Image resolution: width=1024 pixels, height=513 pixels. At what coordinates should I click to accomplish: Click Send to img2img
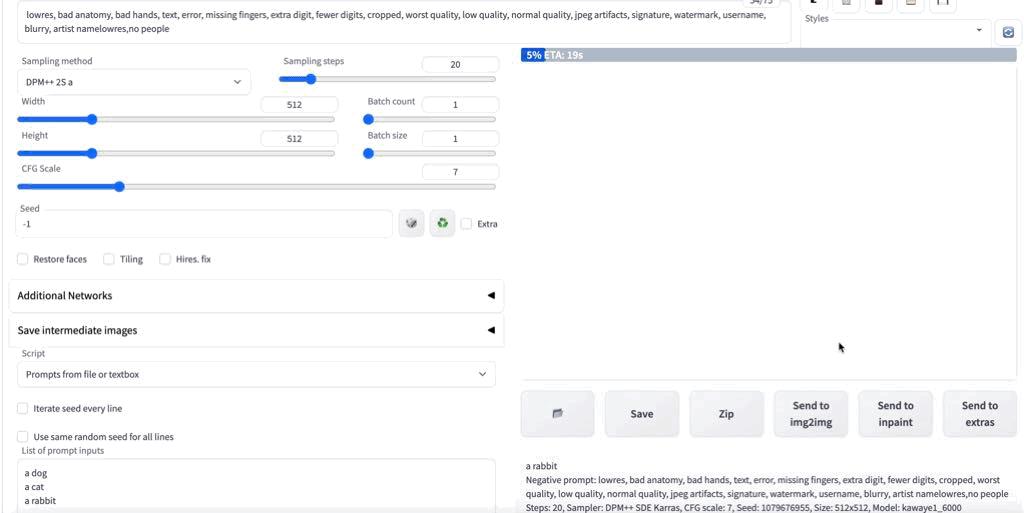[810, 414]
